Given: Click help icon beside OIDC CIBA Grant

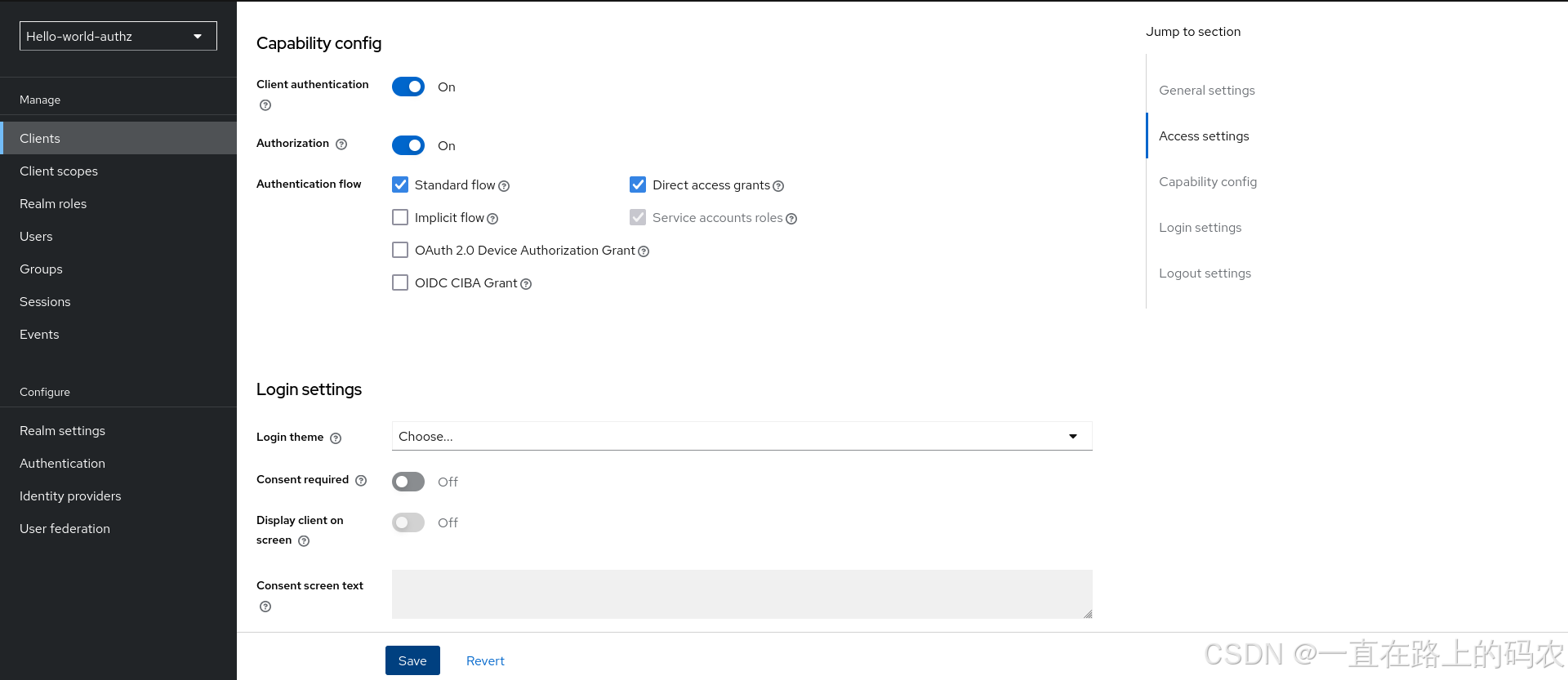Looking at the screenshot, I should pos(526,284).
